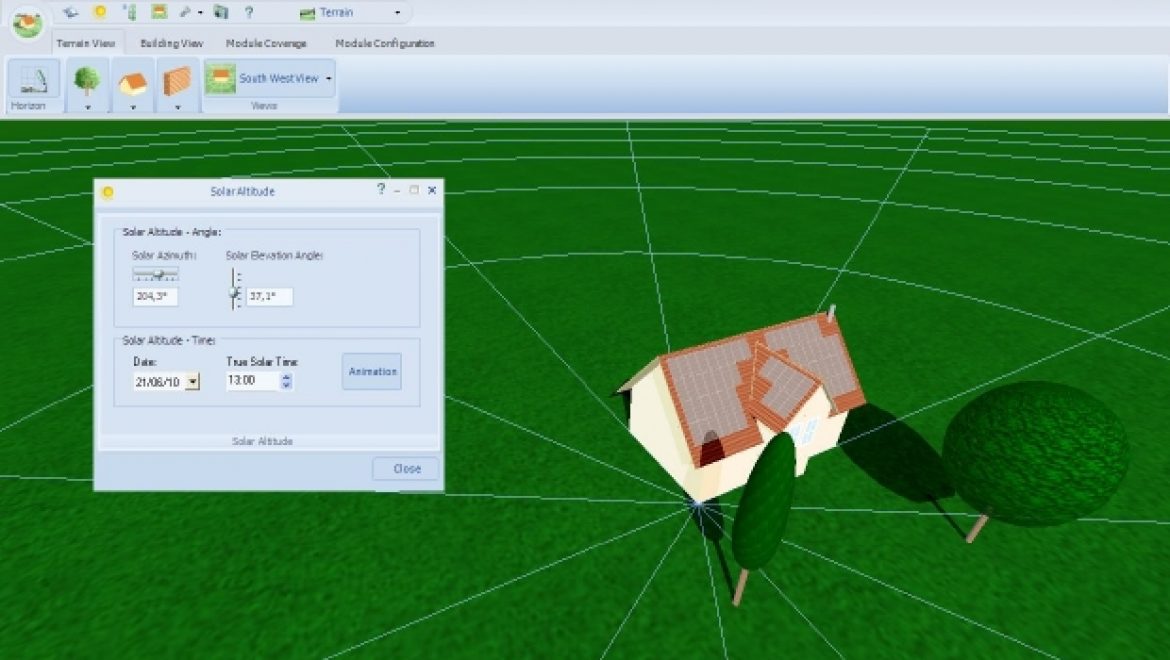
Task: Click the Animation button
Action: (x=372, y=371)
